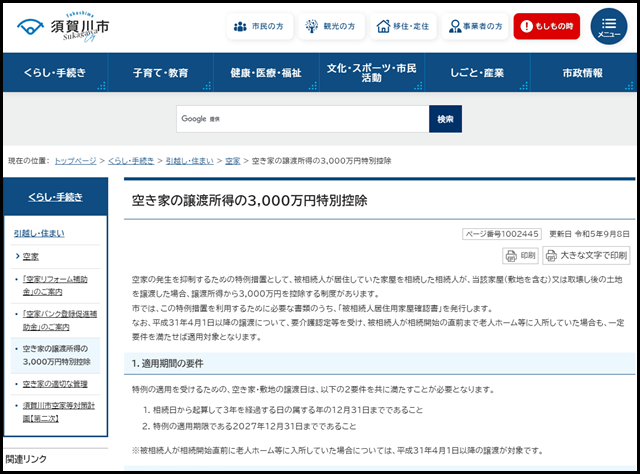Click the 更新日 令和5年9月8日 text
The width and height of the screenshot is (640, 474).
[x=589, y=234]
